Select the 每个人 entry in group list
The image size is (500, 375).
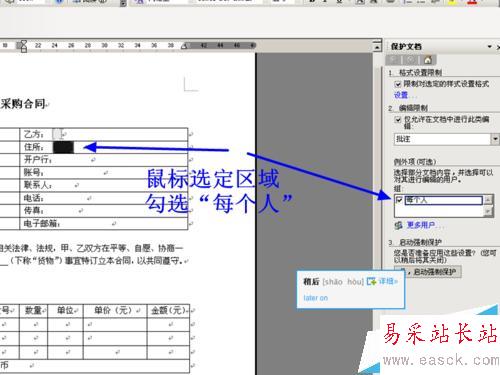443,200
